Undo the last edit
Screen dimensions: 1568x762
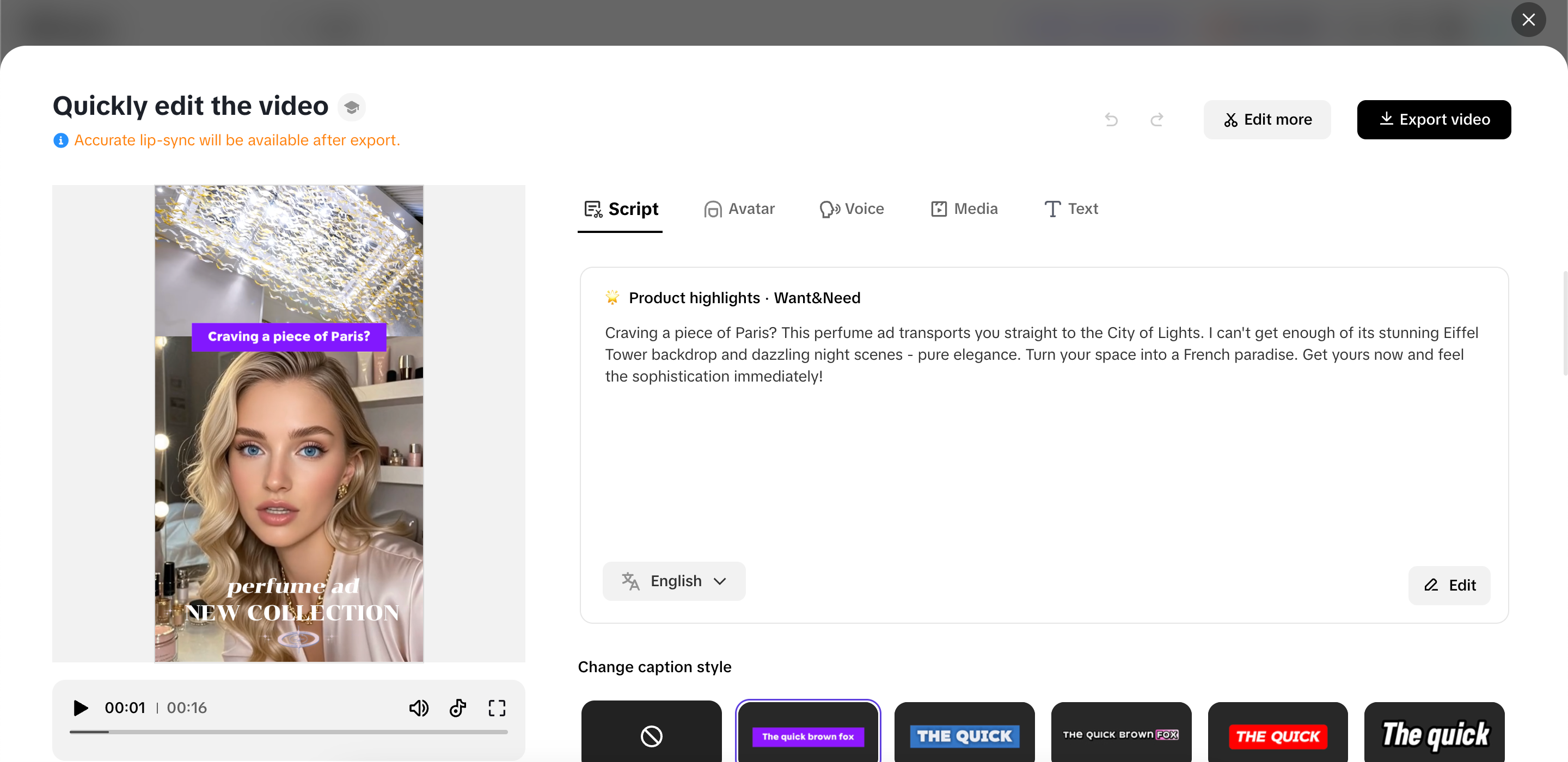[x=1111, y=119]
